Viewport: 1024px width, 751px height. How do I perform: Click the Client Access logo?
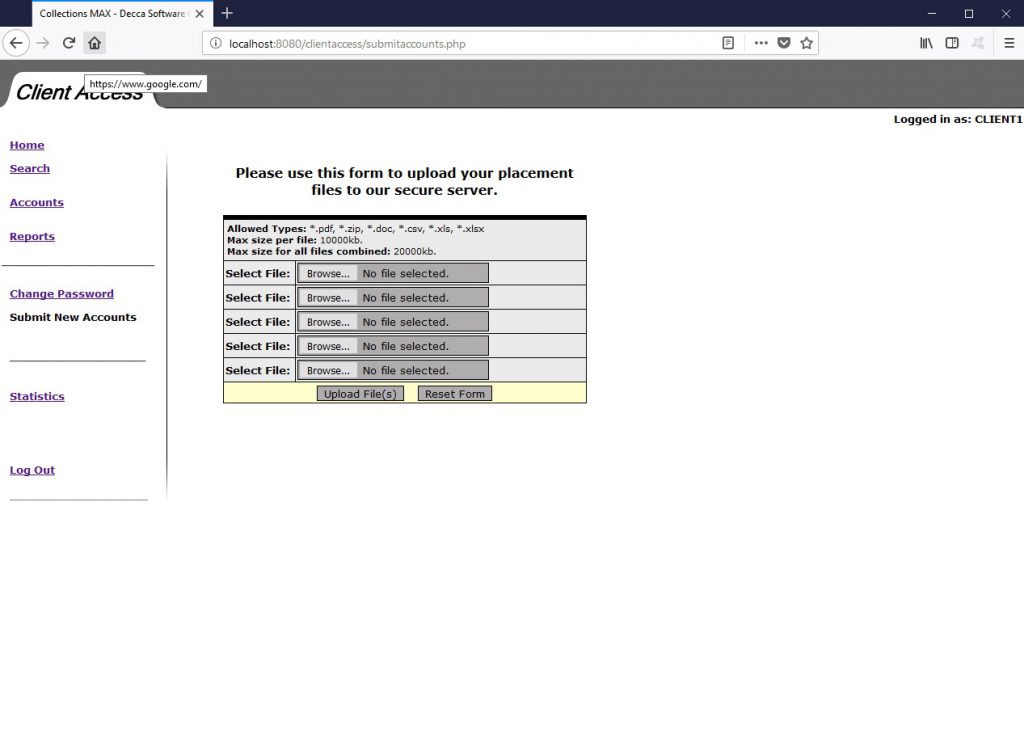tap(79, 92)
